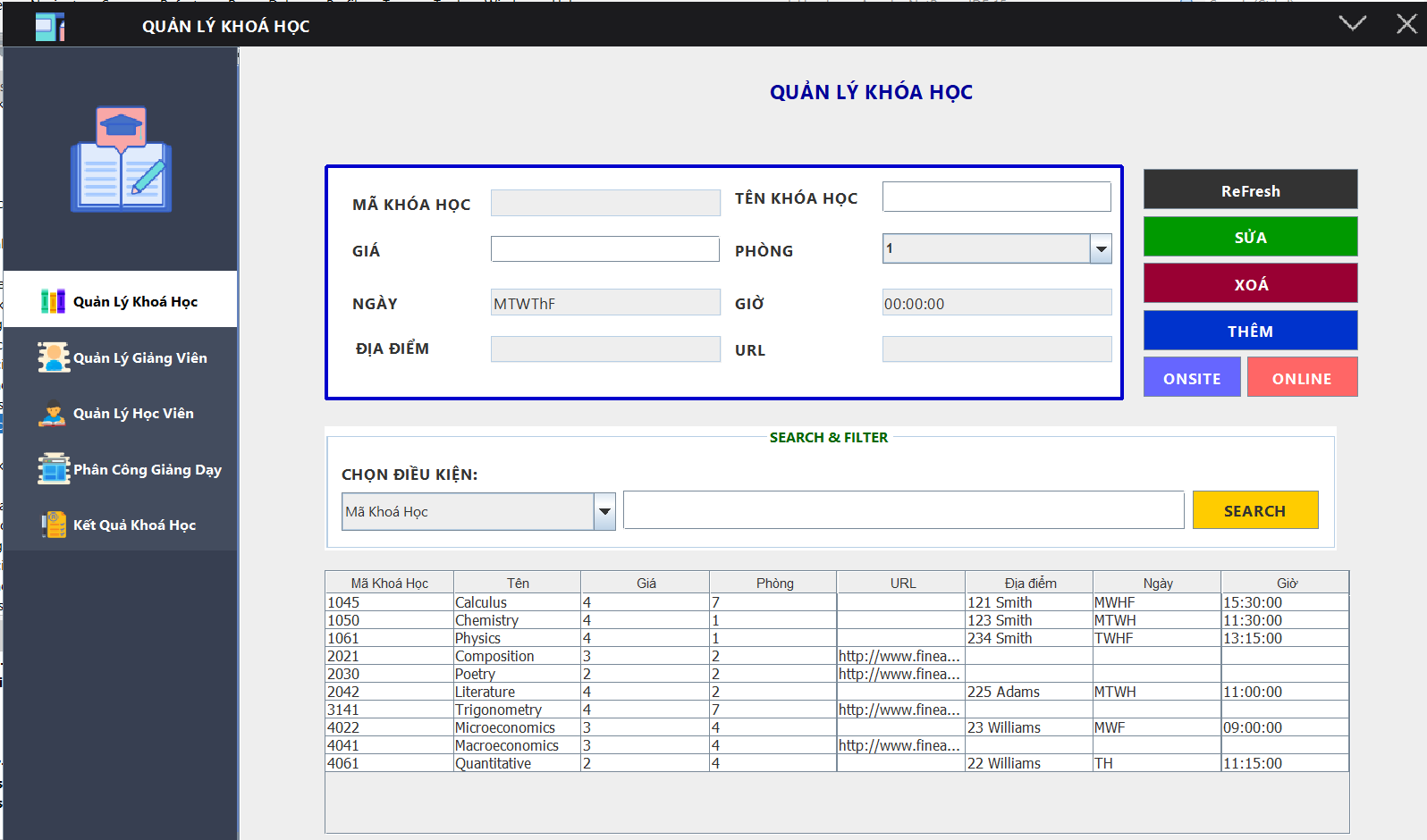Viewport: 1427px width, 840px height.
Task: Click the teacher icon beside Quản Lý Giảng Viên
Action: (x=53, y=357)
